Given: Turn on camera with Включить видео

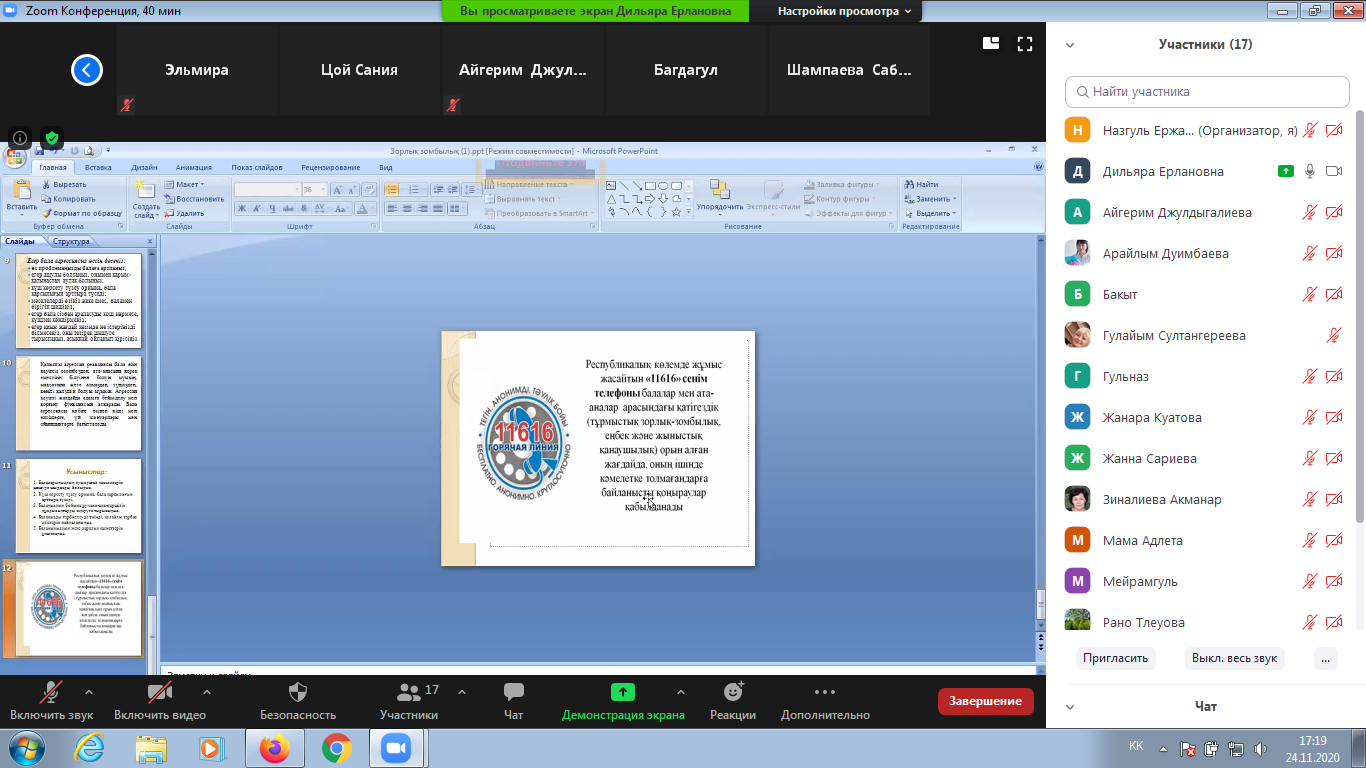Looking at the screenshot, I should click(x=159, y=692).
